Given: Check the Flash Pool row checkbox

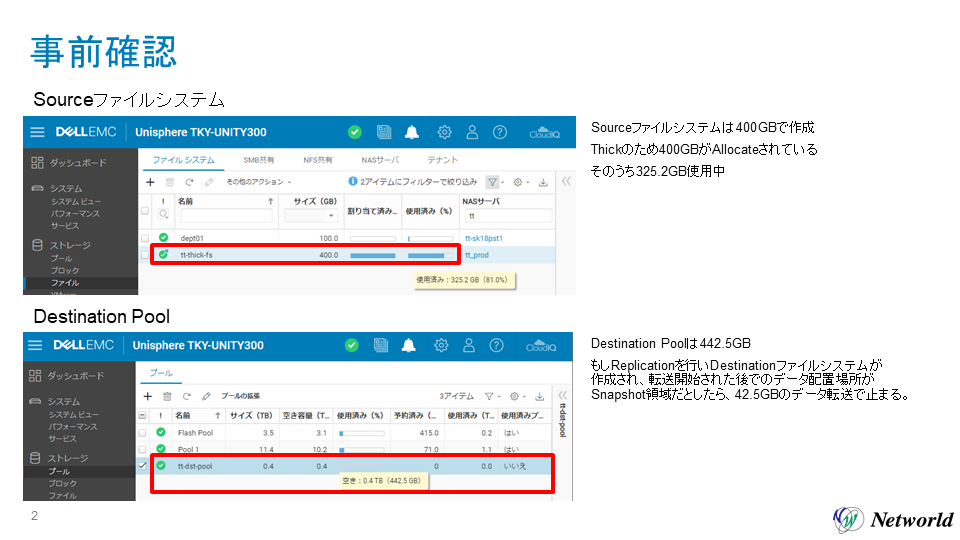Looking at the screenshot, I should (x=143, y=433).
